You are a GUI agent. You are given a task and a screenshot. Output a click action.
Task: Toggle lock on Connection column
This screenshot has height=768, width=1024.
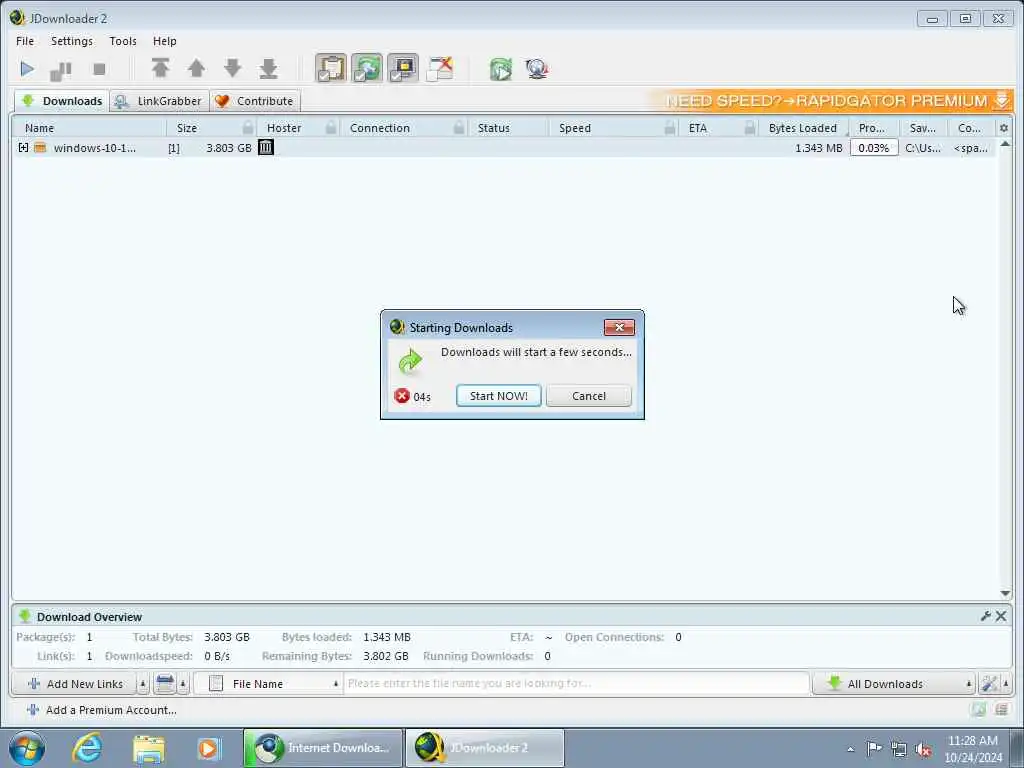[x=459, y=128]
